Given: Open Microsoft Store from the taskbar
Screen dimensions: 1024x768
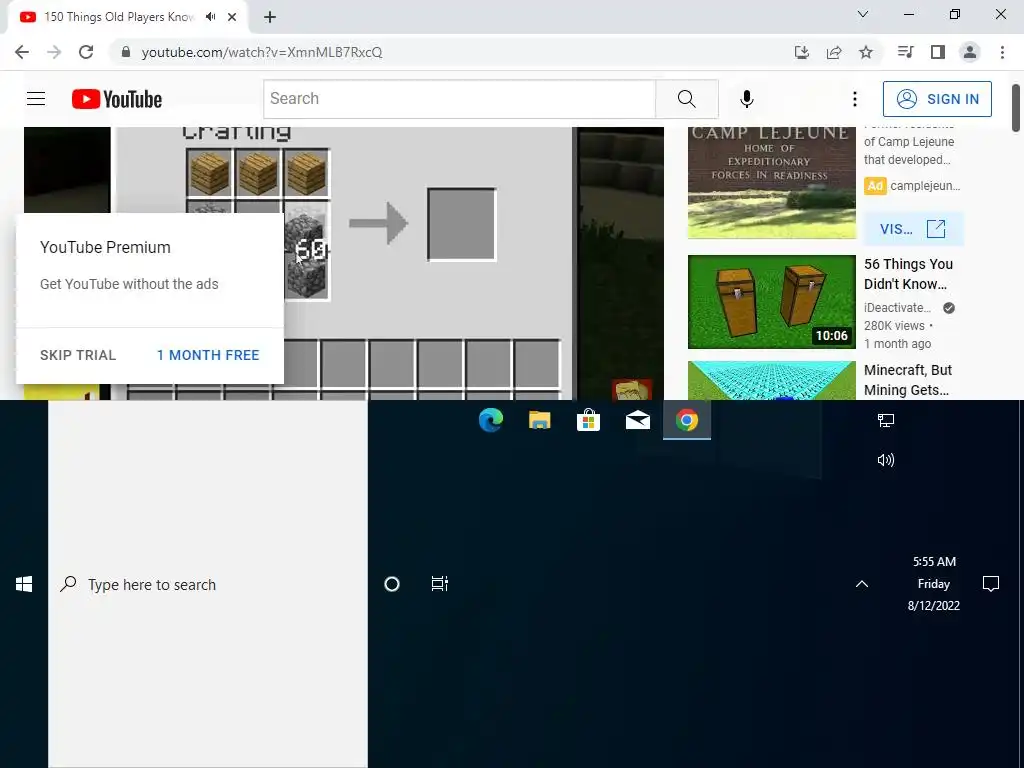Looking at the screenshot, I should click(x=588, y=420).
